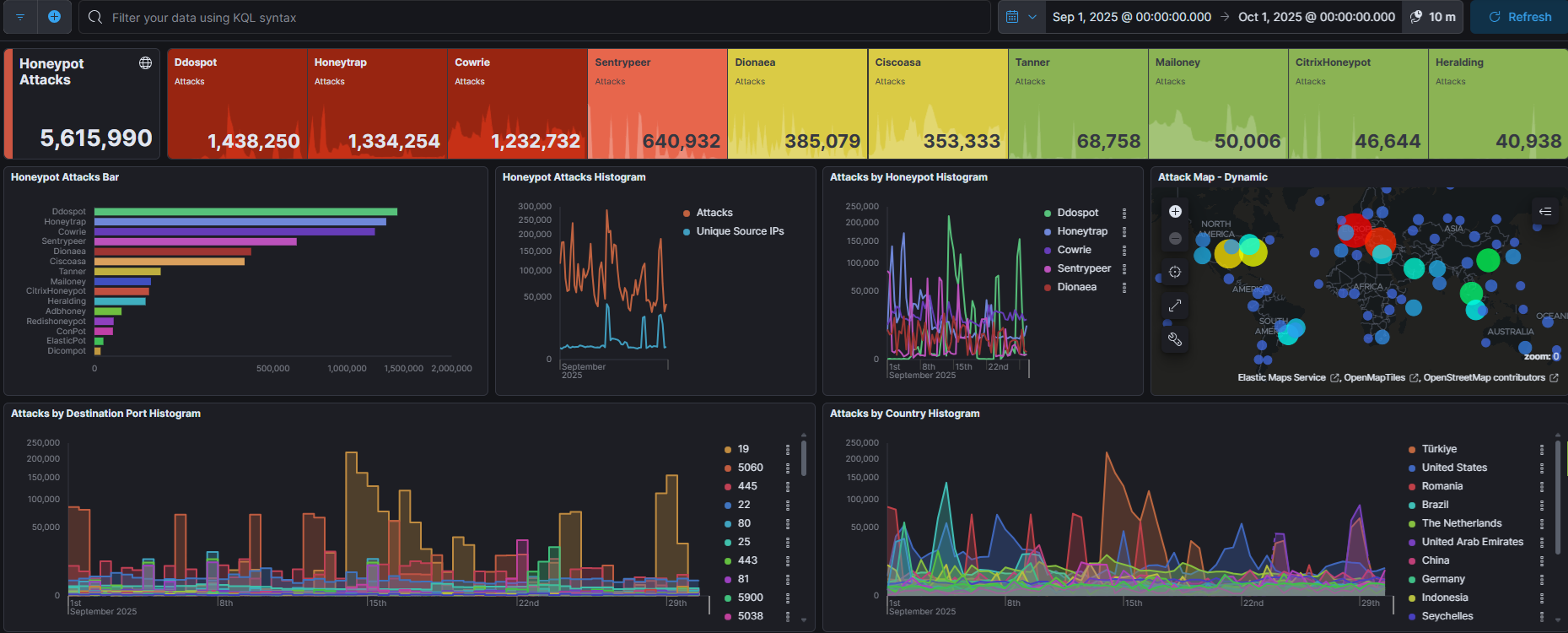Zoom out on the attack map
The width and height of the screenshot is (1568, 633).
point(1175,239)
